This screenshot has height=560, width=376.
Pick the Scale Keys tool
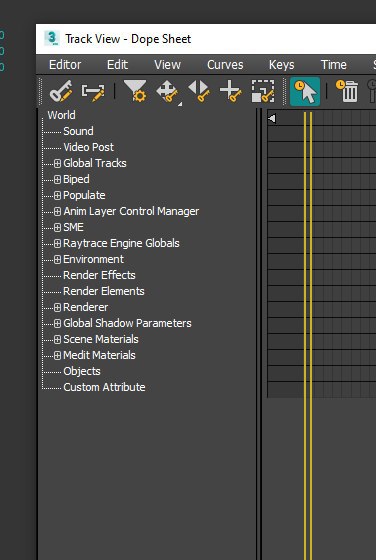263,91
